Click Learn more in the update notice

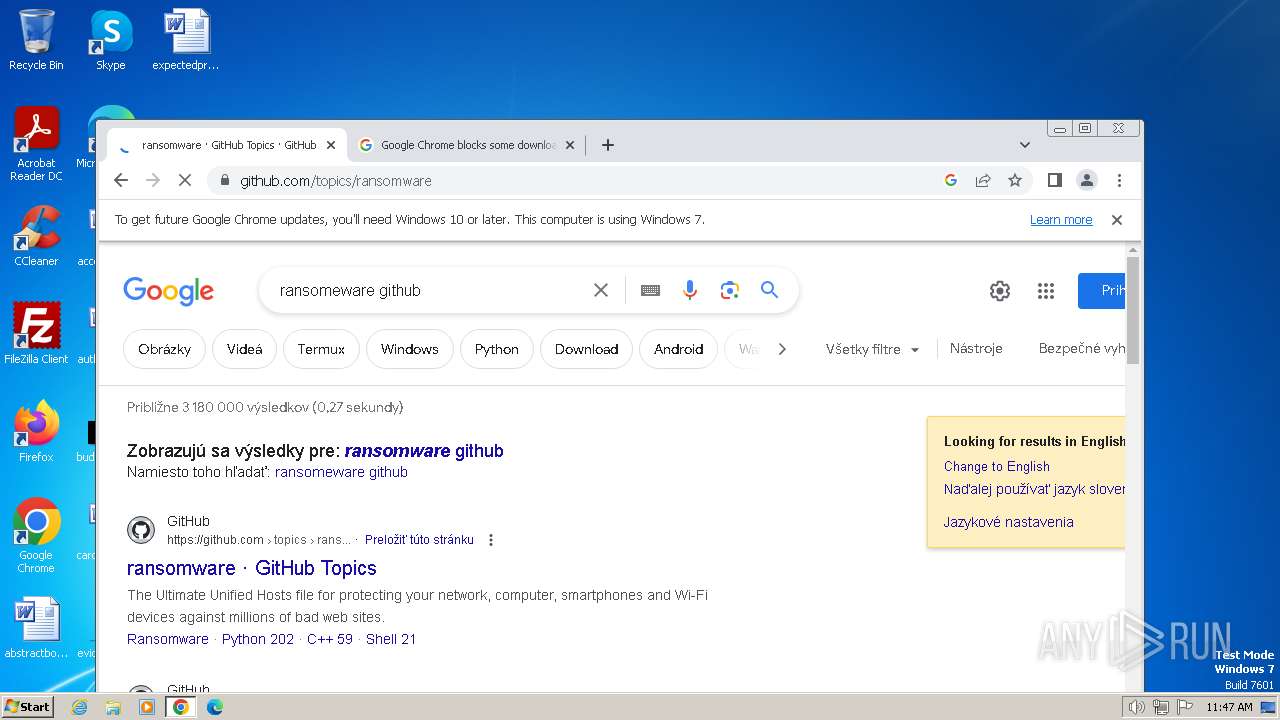(1061, 220)
